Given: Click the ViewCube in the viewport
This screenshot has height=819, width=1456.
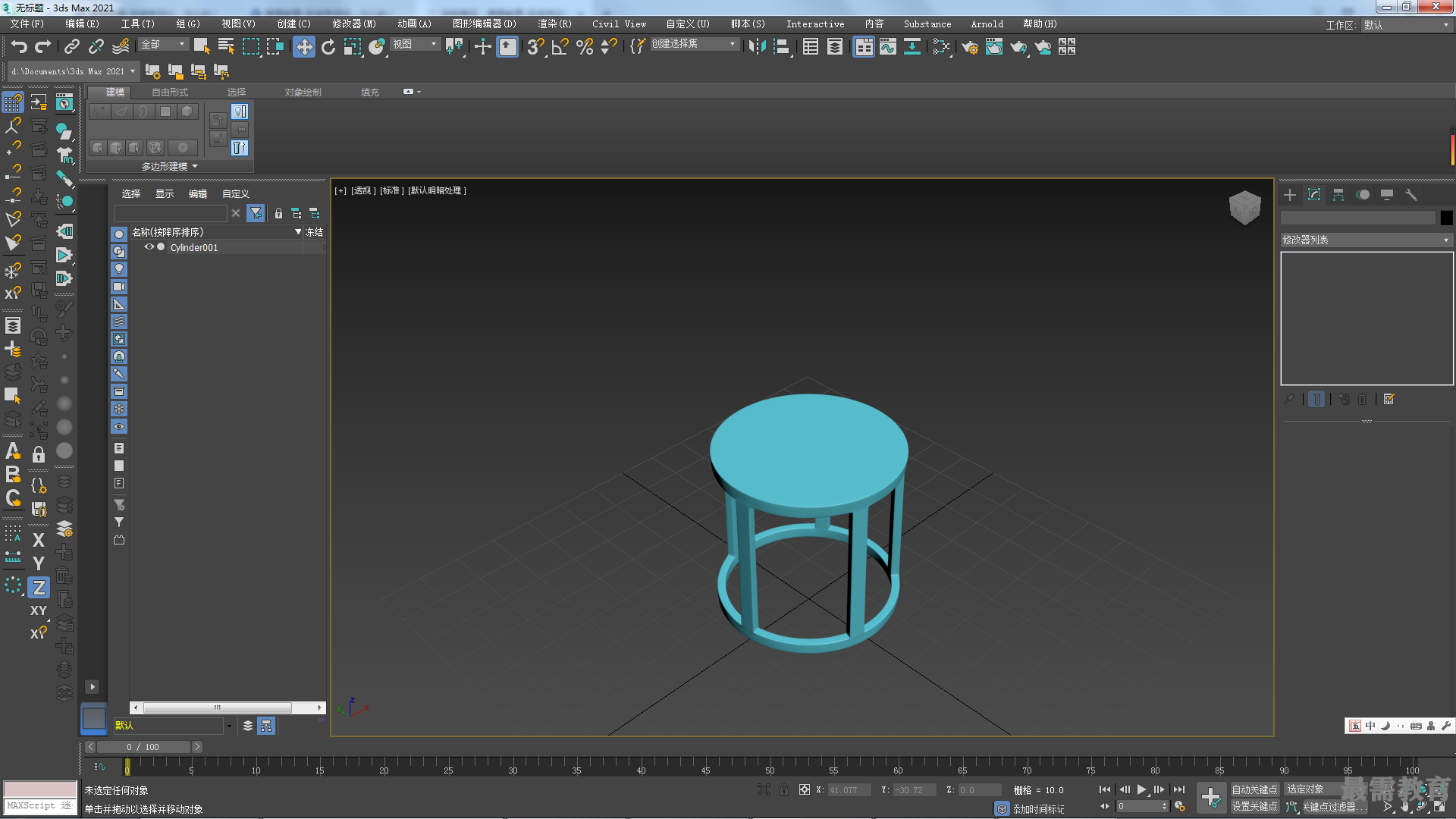Looking at the screenshot, I should 1244,207.
